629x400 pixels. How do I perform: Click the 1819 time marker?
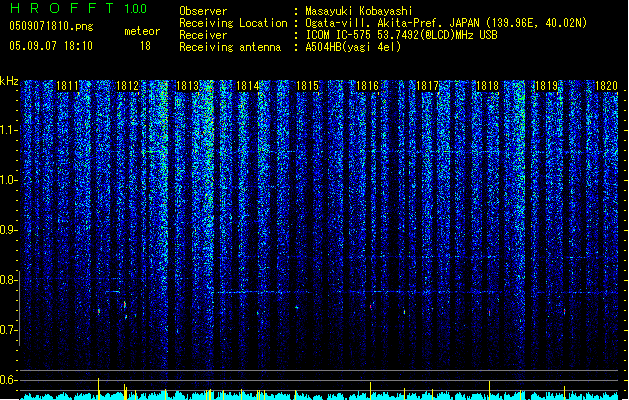pyautogui.click(x=547, y=86)
